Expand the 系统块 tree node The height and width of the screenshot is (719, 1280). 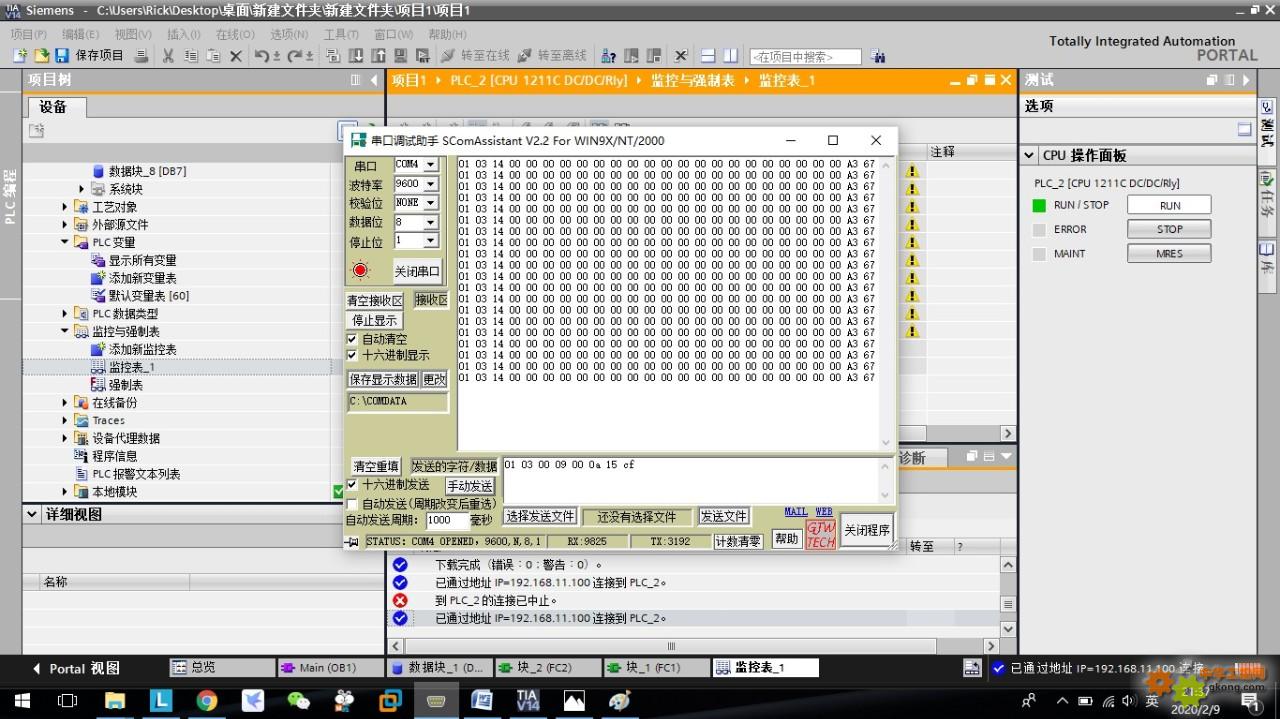point(82,189)
